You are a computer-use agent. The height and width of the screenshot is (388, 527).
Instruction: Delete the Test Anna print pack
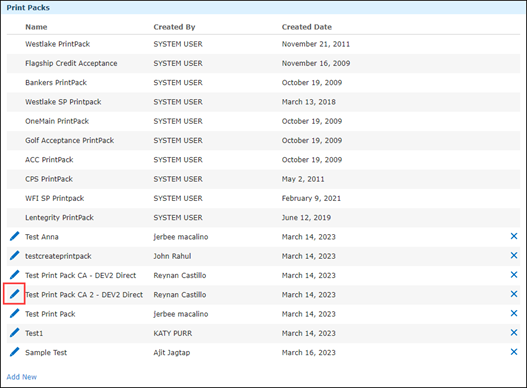point(514,236)
